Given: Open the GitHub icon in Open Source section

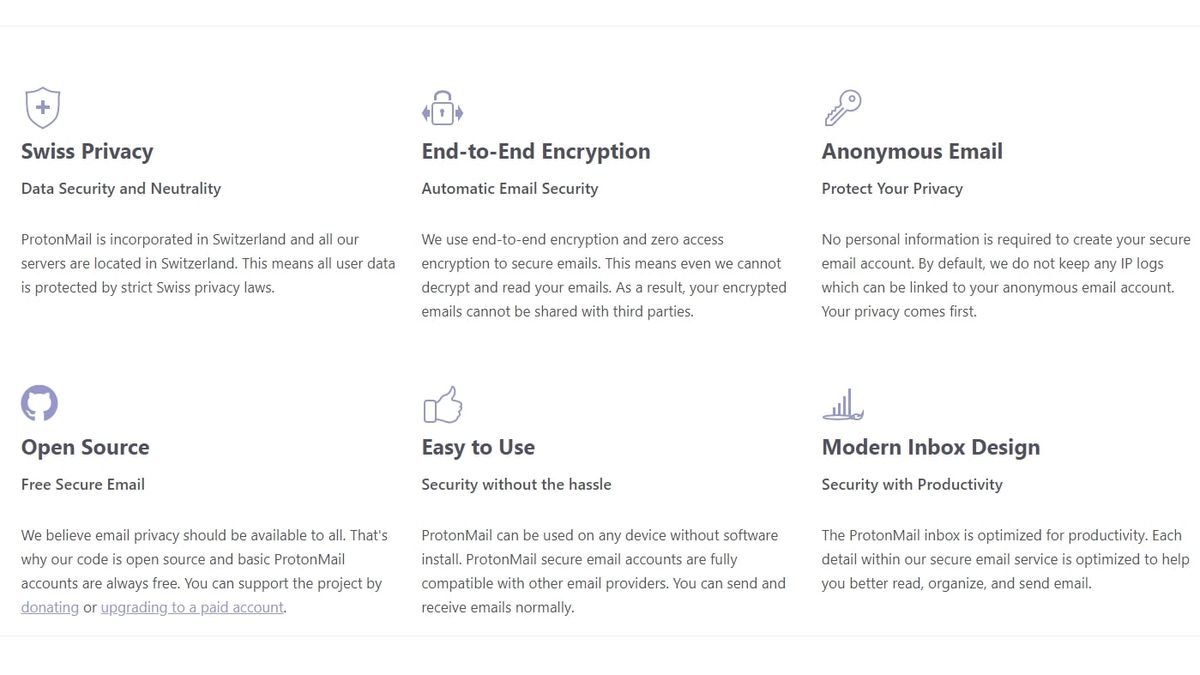Looking at the screenshot, I should (39, 402).
